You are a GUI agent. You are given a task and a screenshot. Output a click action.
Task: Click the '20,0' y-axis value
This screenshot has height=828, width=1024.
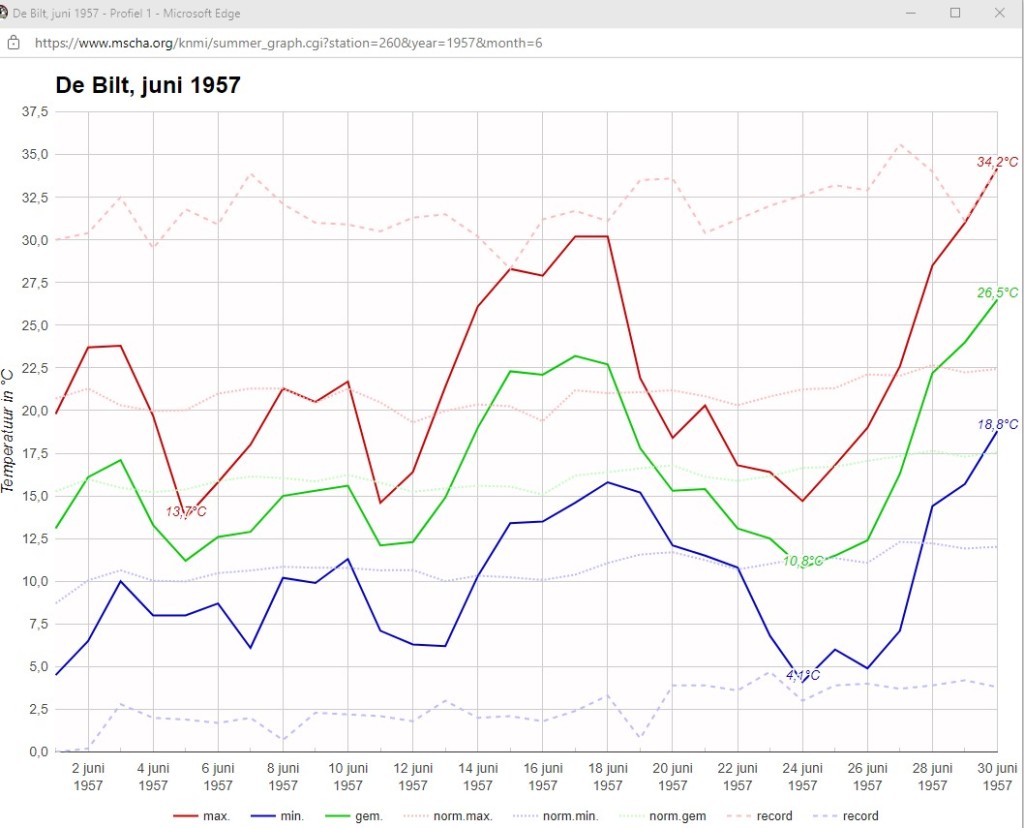coord(35,411)
